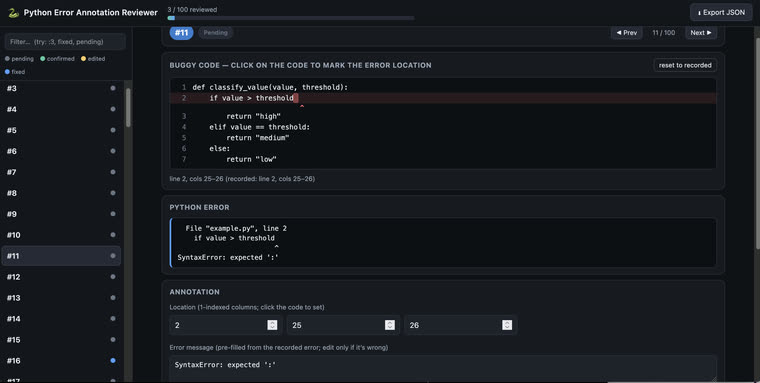Go to previous item with Prev
The width and height of the screenshot is (760, 383).
coord(627,32)
